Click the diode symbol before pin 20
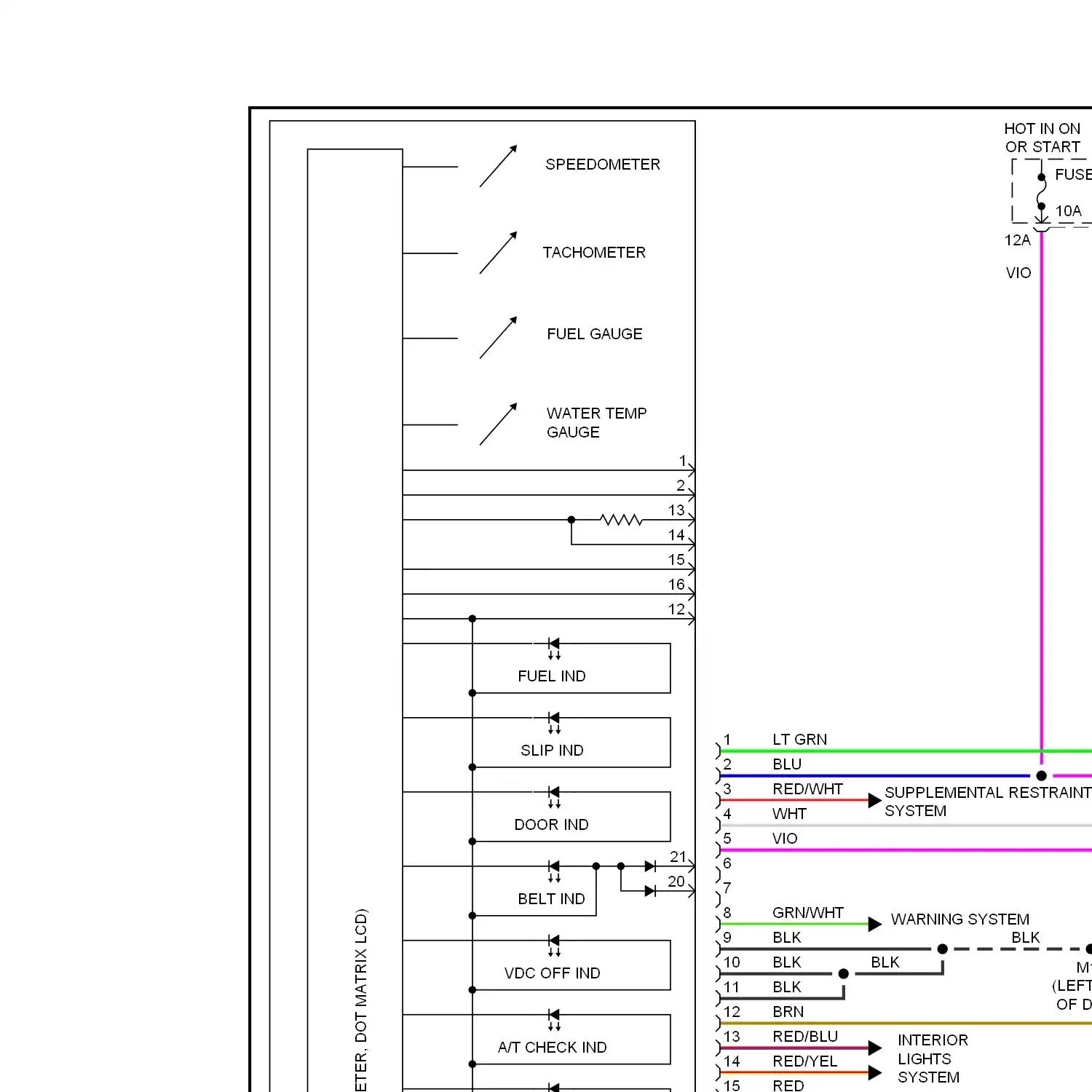Screen dimensions: 1092x1092 pyautogui.click(x=650, y=891)
